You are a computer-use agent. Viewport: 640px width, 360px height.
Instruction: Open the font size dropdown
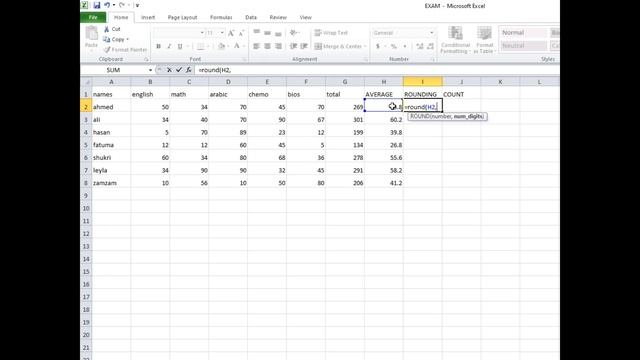coord(222,33)
